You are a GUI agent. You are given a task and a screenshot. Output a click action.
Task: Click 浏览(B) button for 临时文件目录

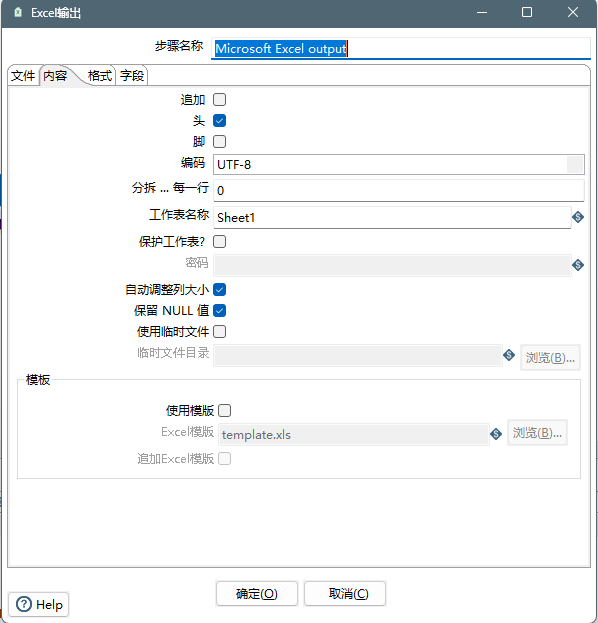(x=550, y=358)
